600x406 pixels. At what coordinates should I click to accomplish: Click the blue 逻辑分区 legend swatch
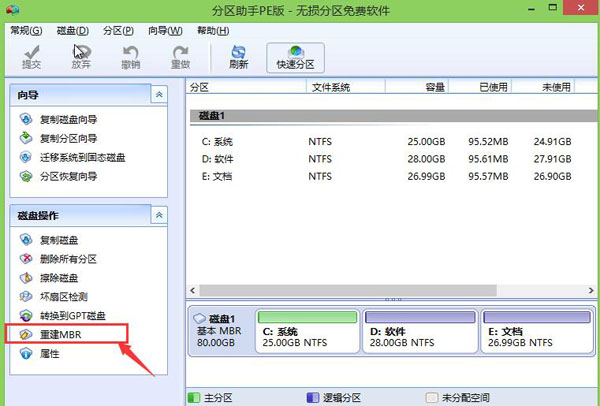[313, 398]
